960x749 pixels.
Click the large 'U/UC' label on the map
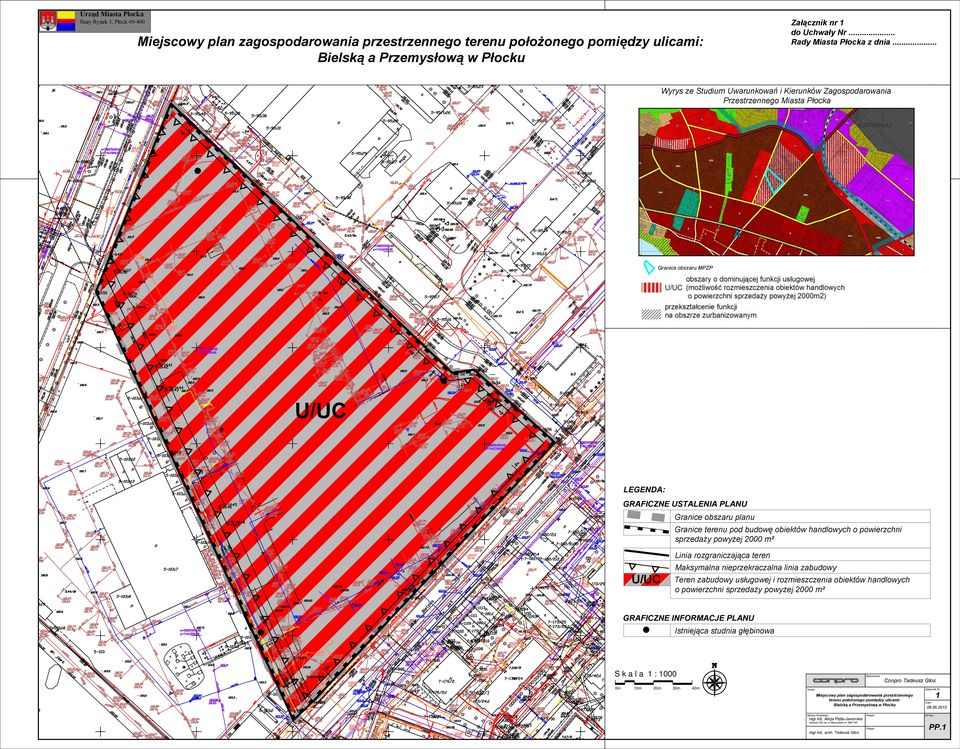pos(320,410)
